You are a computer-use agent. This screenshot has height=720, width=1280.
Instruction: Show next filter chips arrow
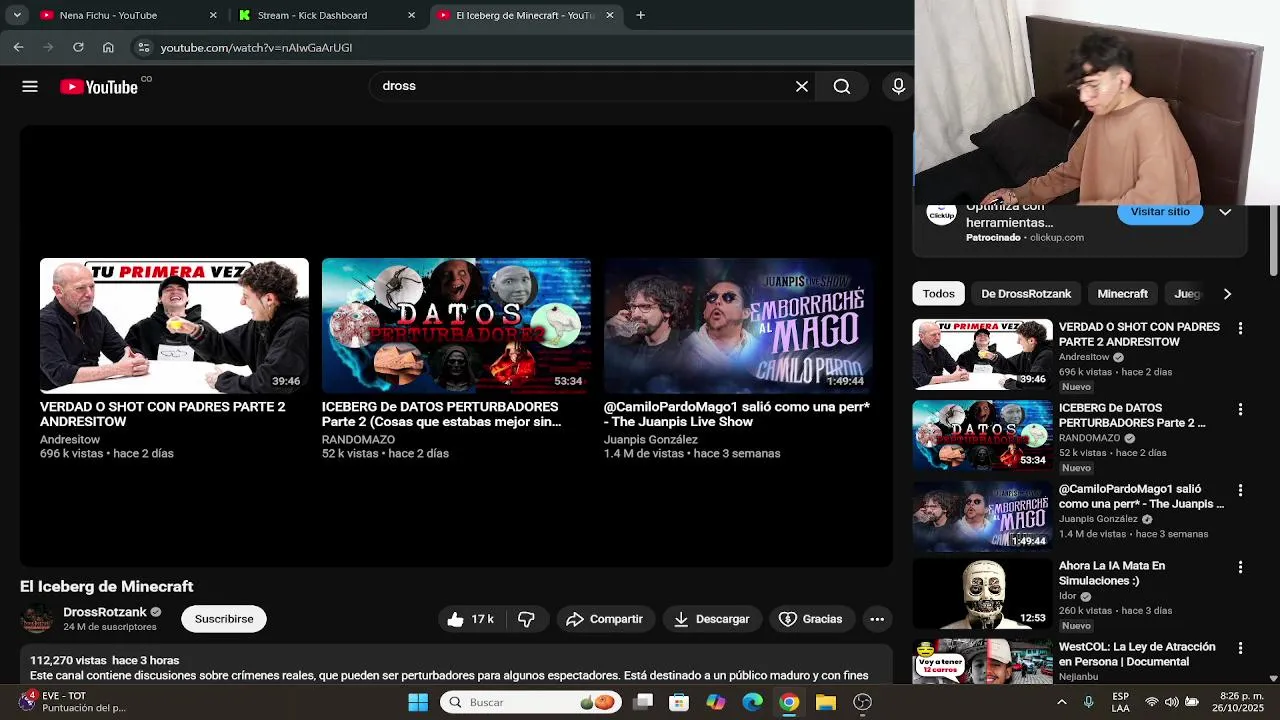point(1227,294)
